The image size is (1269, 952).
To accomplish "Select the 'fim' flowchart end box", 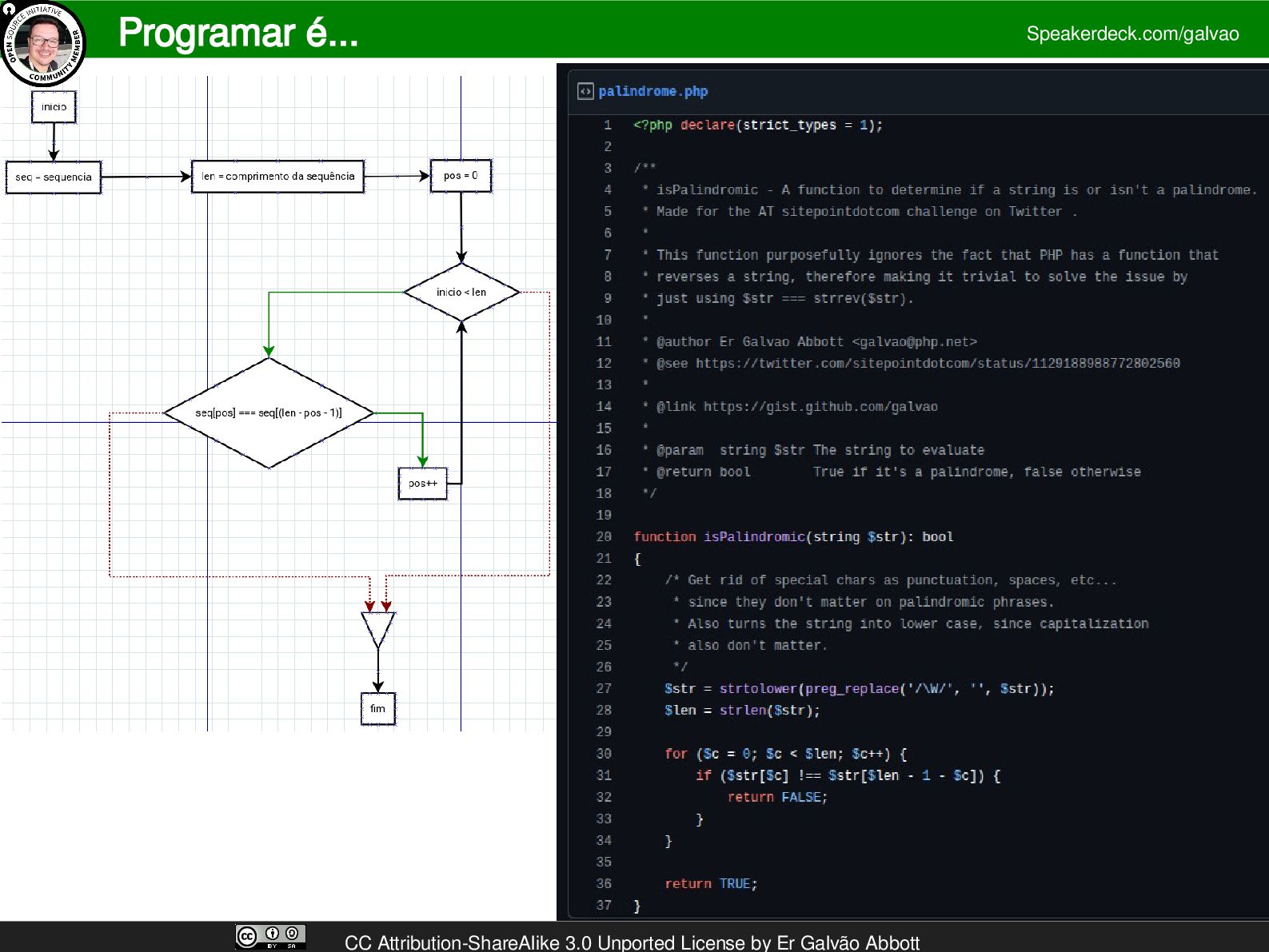I will pyautogui.click(x=378, y=708).
